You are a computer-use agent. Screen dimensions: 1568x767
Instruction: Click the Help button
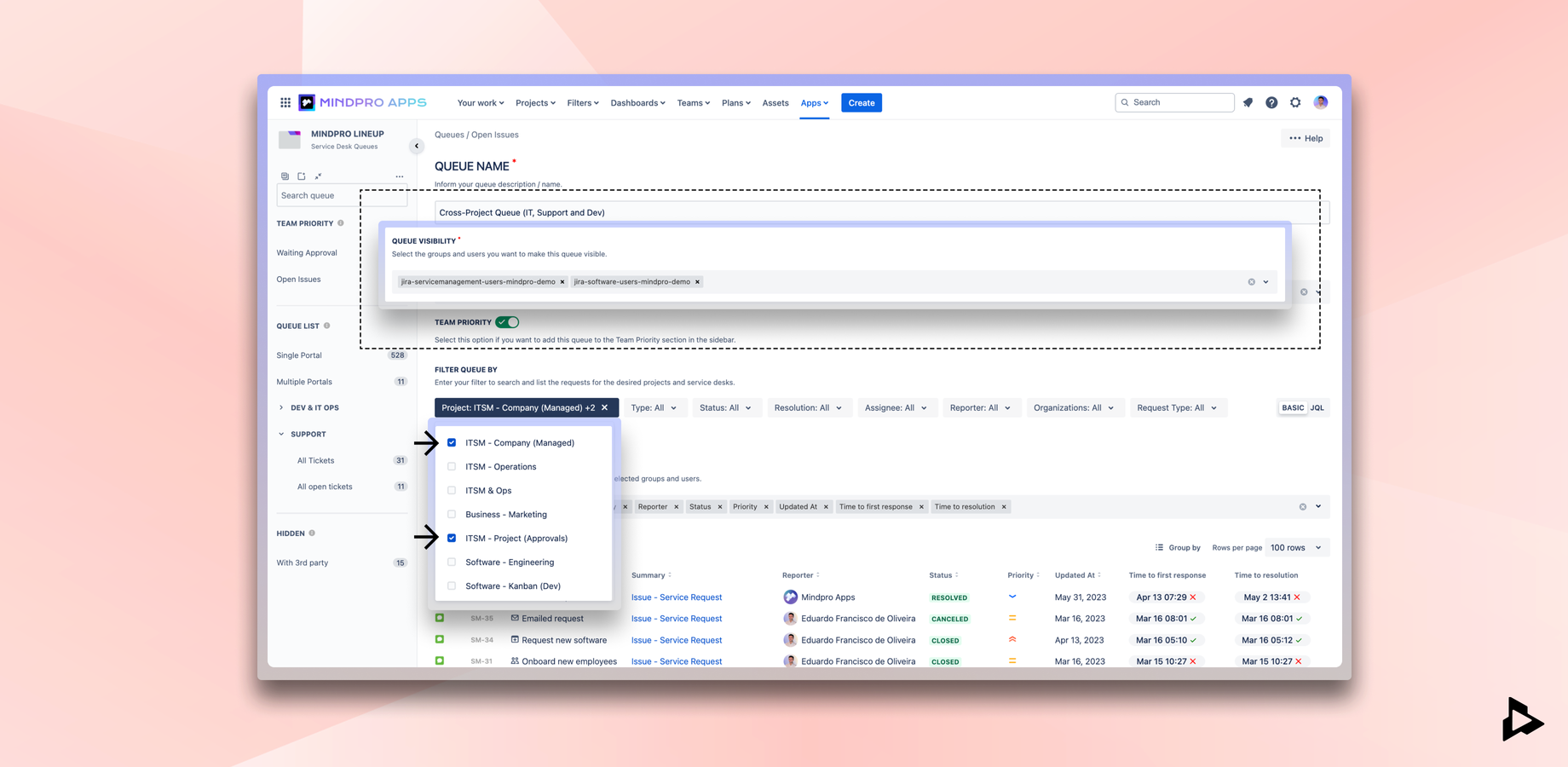pos(1306,138)
